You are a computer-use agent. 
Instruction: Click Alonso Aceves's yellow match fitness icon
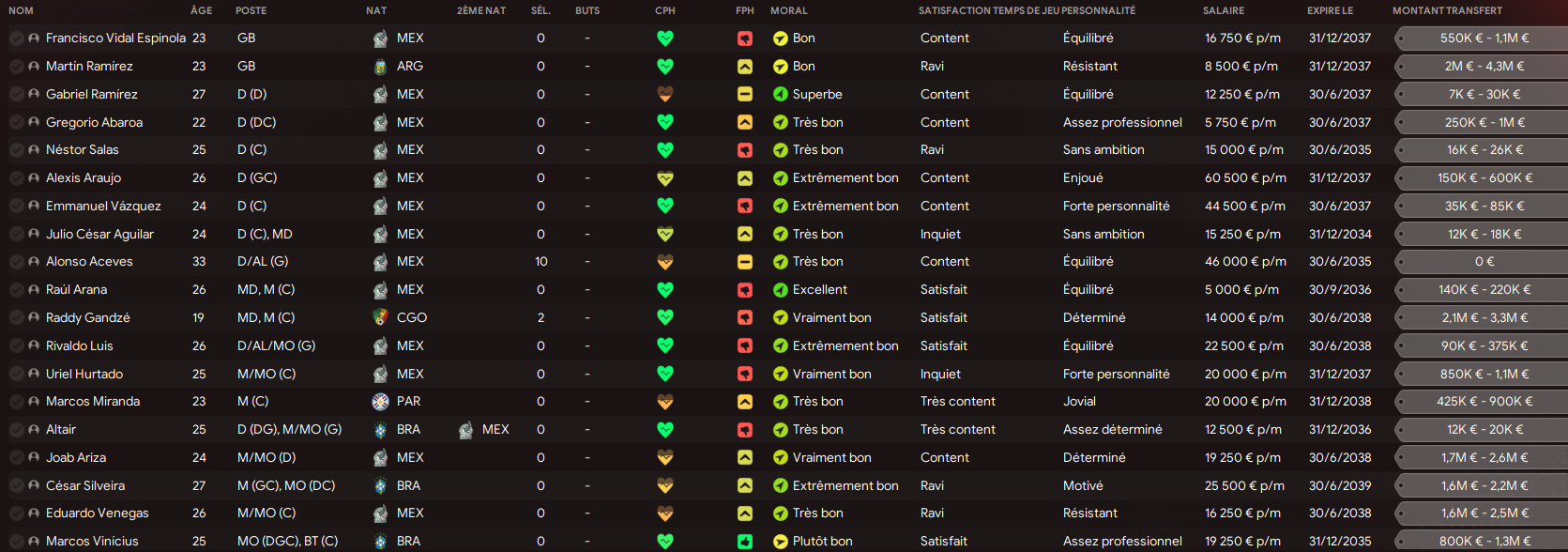tap(745, 262)
